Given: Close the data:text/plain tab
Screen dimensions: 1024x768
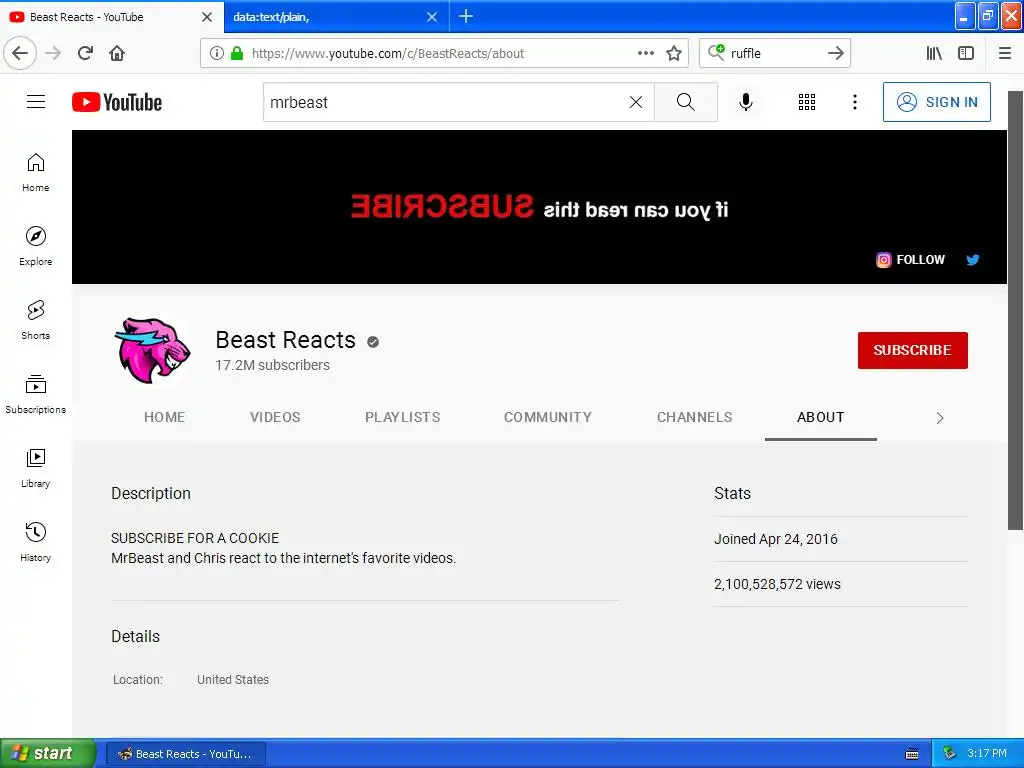Looking at the screenshot, I should pos(432,17).
